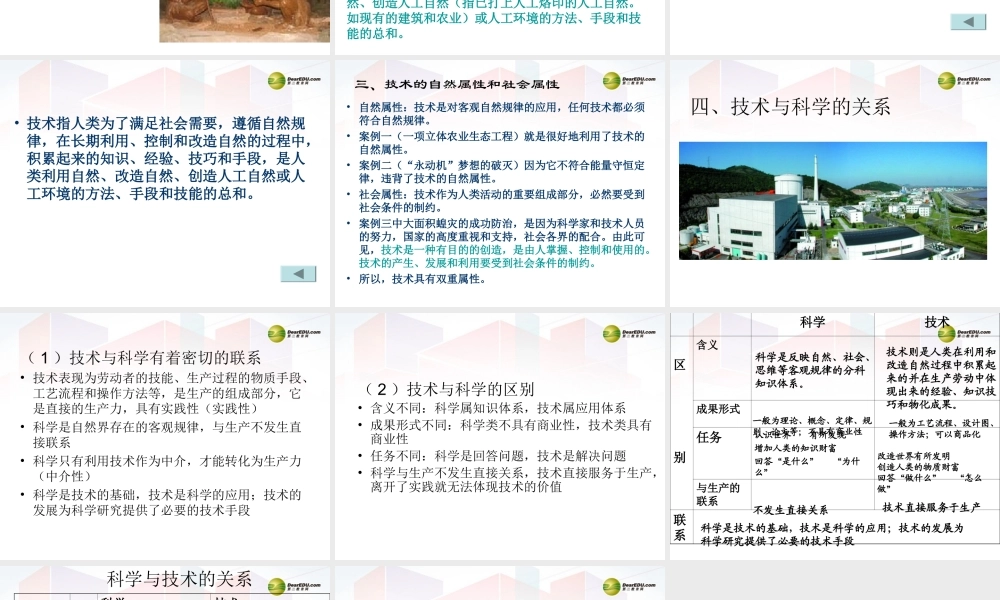Image resolution: width=1000 pixels, height=600 pixels.
Task: Click heading (1)技术与科学有着密切的联系
Action: click(143, 357)
